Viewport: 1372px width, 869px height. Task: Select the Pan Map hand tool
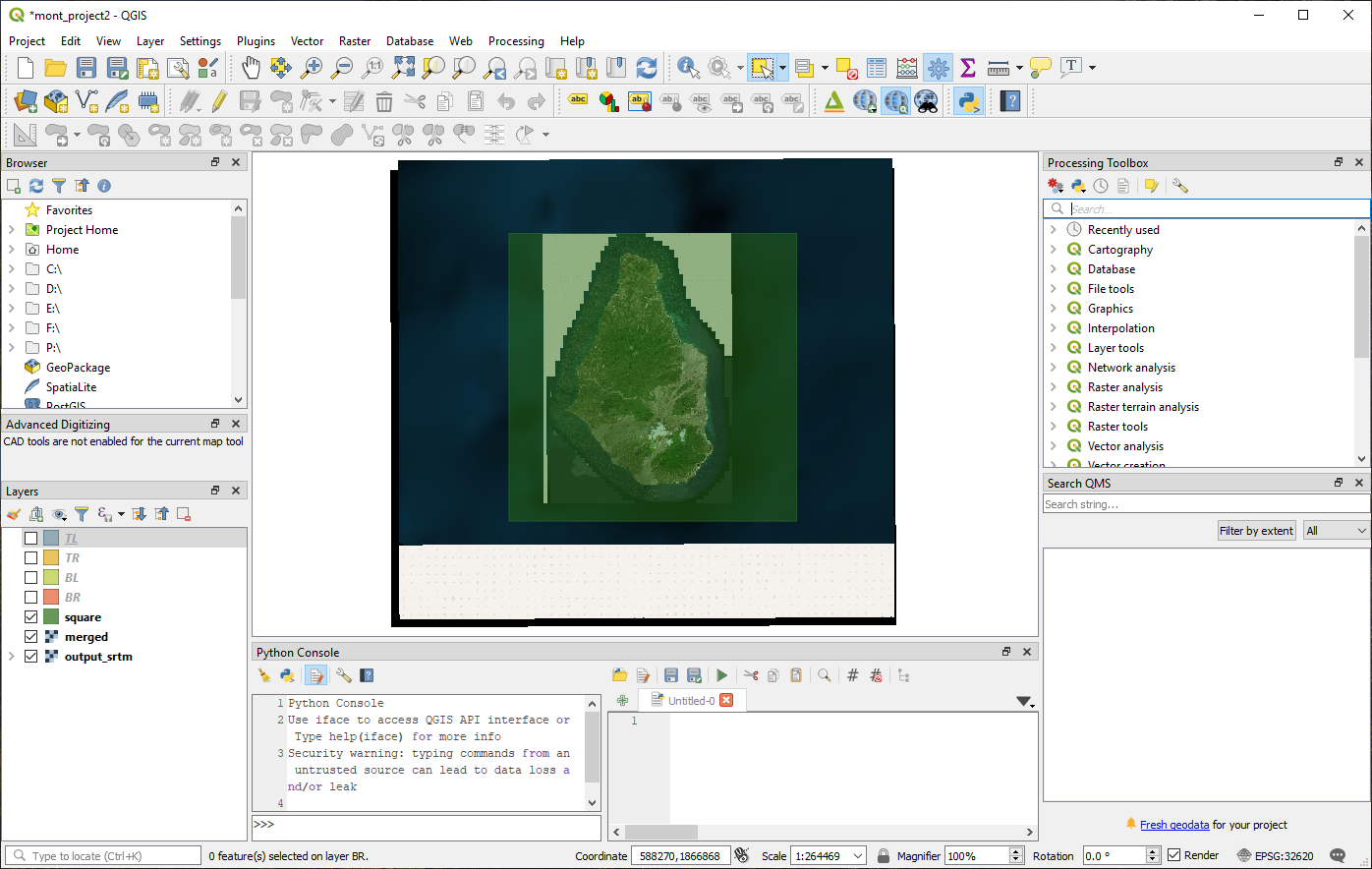pos(251,68)
